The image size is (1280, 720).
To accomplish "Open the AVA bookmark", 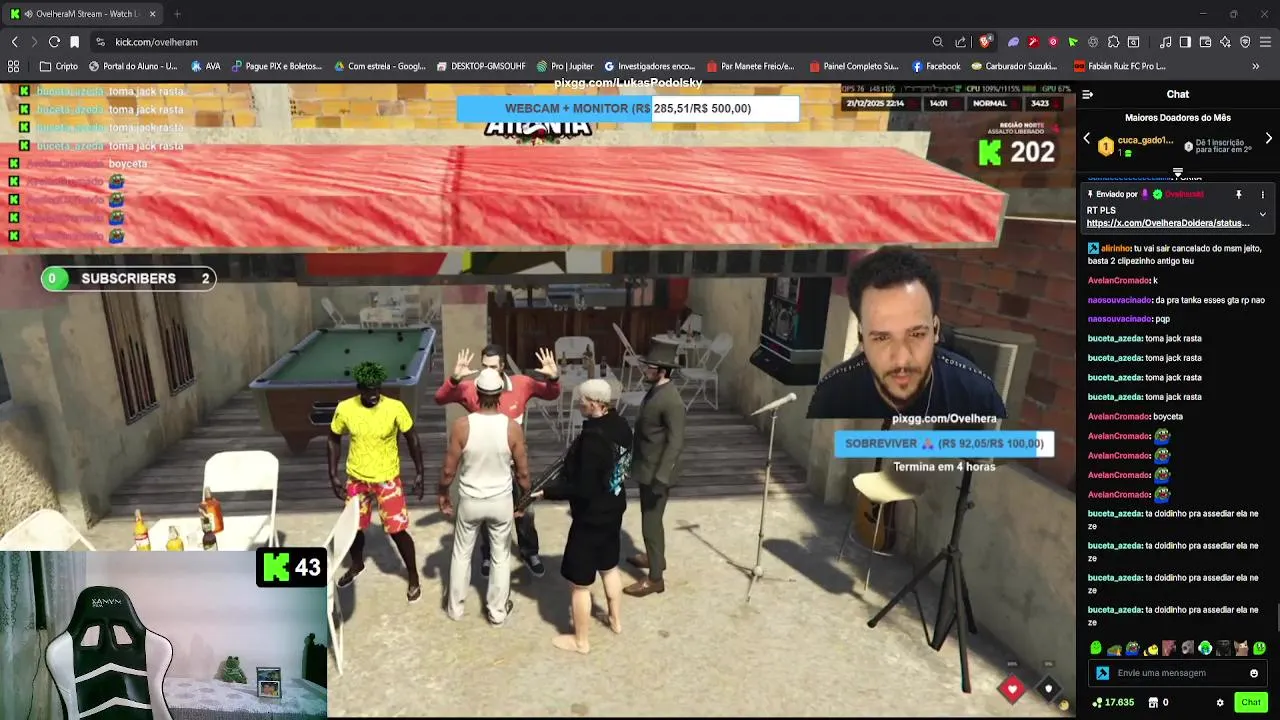I will (x=206, y=66).
